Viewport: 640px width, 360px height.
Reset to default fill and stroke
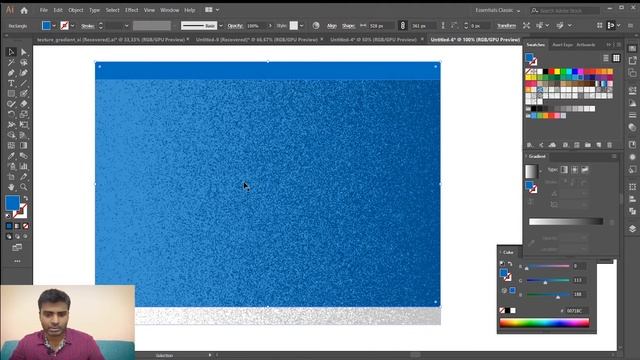pyautogui.click(x=8, y=216)
